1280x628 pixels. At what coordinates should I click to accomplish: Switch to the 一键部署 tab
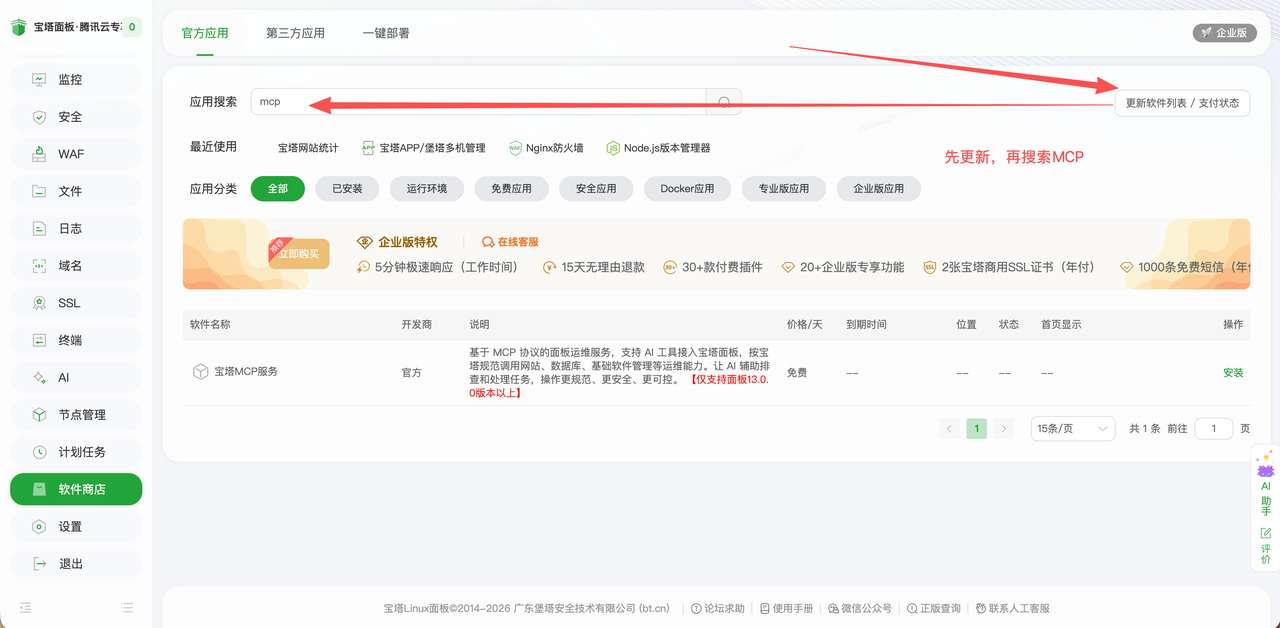pyautogui.click(x=386, y=33)
